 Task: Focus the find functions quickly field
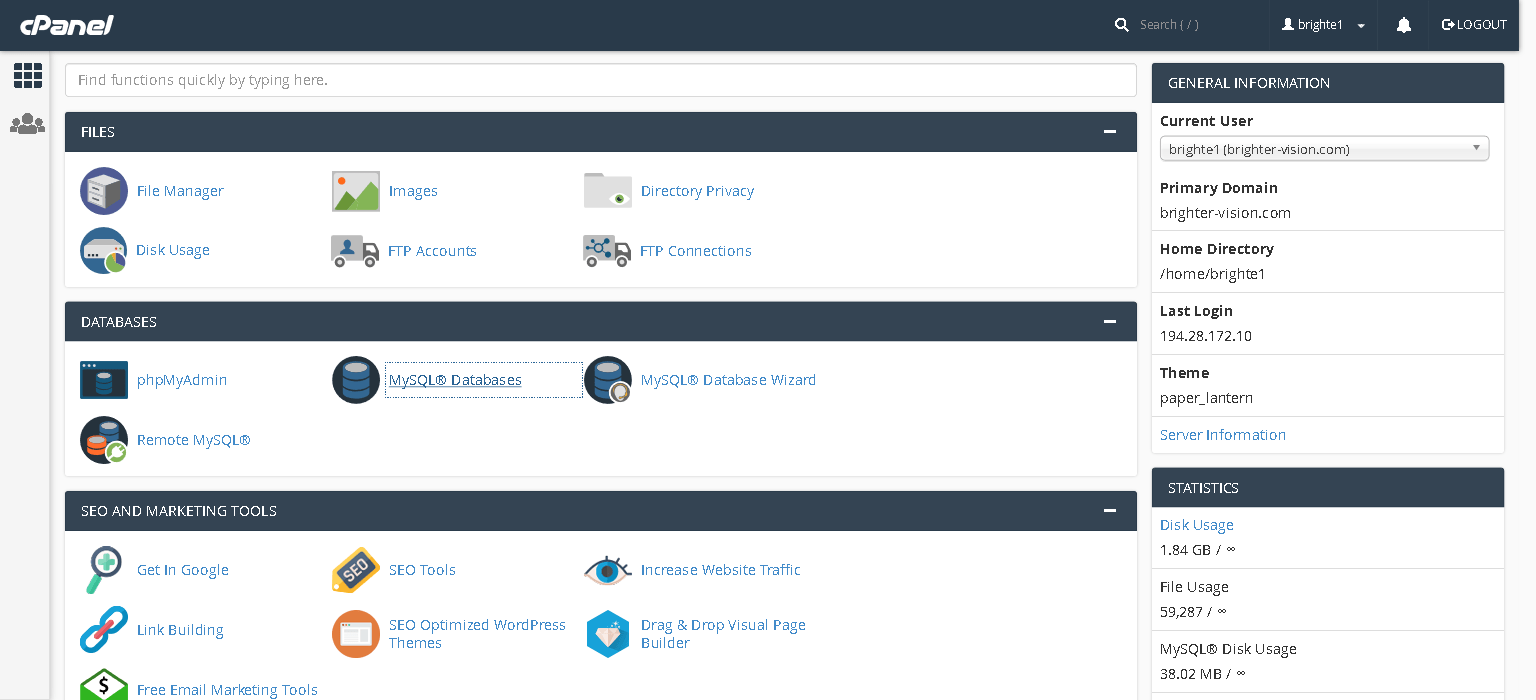[x=601, y=80]
